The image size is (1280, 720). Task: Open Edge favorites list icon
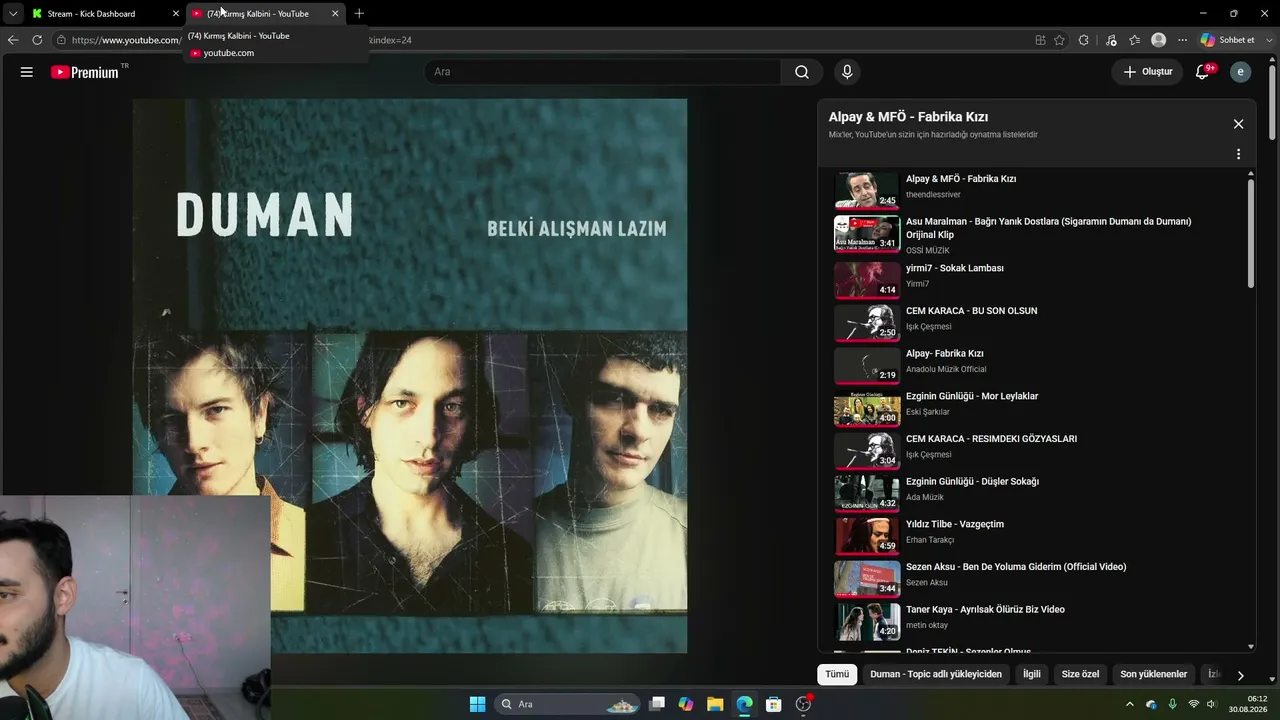tap(1135, 40)
